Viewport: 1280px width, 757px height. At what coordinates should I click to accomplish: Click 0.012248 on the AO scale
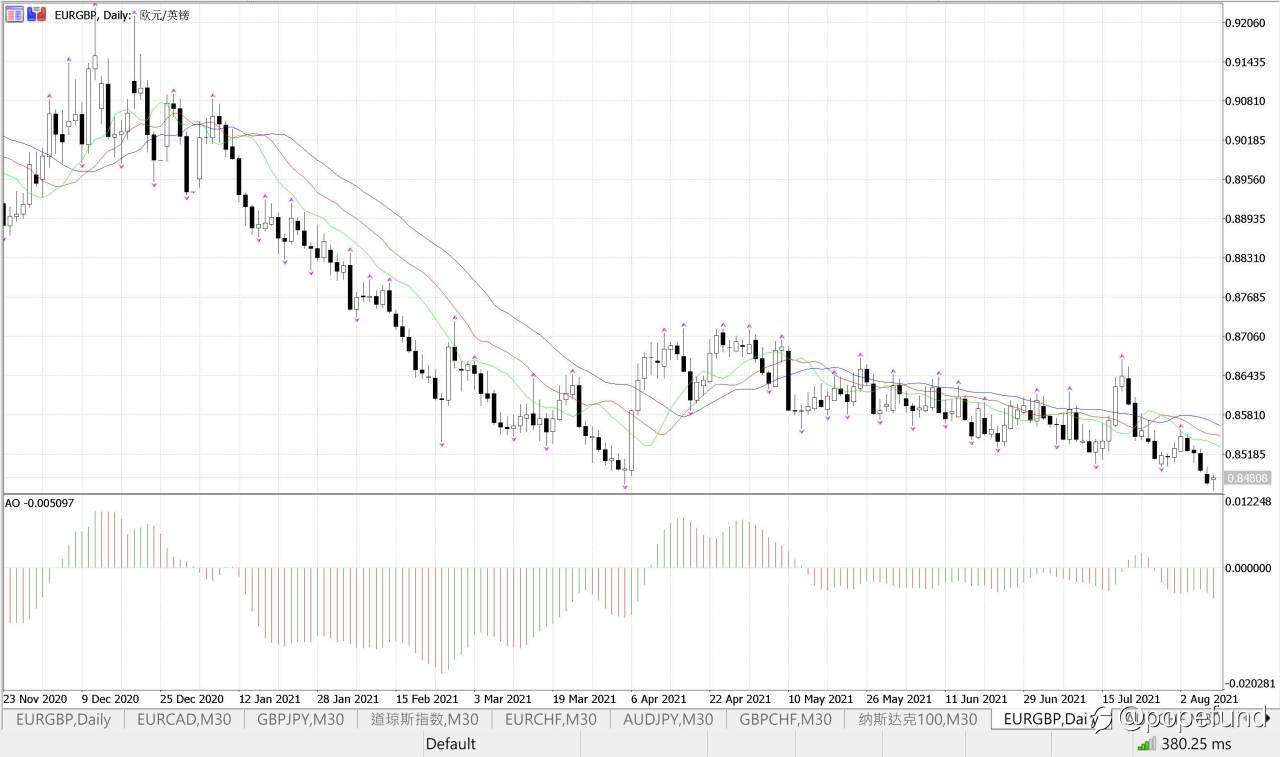(1249, 501)
